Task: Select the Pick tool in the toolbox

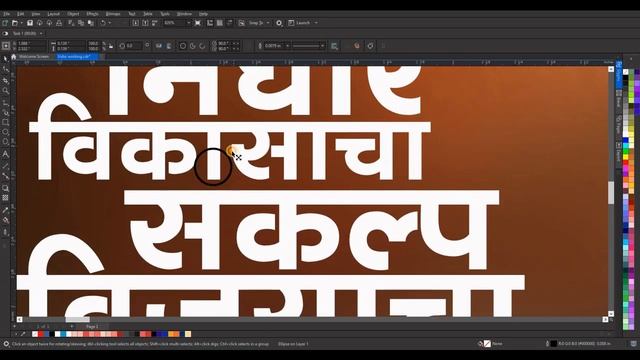Action: (x=5, y=60)
